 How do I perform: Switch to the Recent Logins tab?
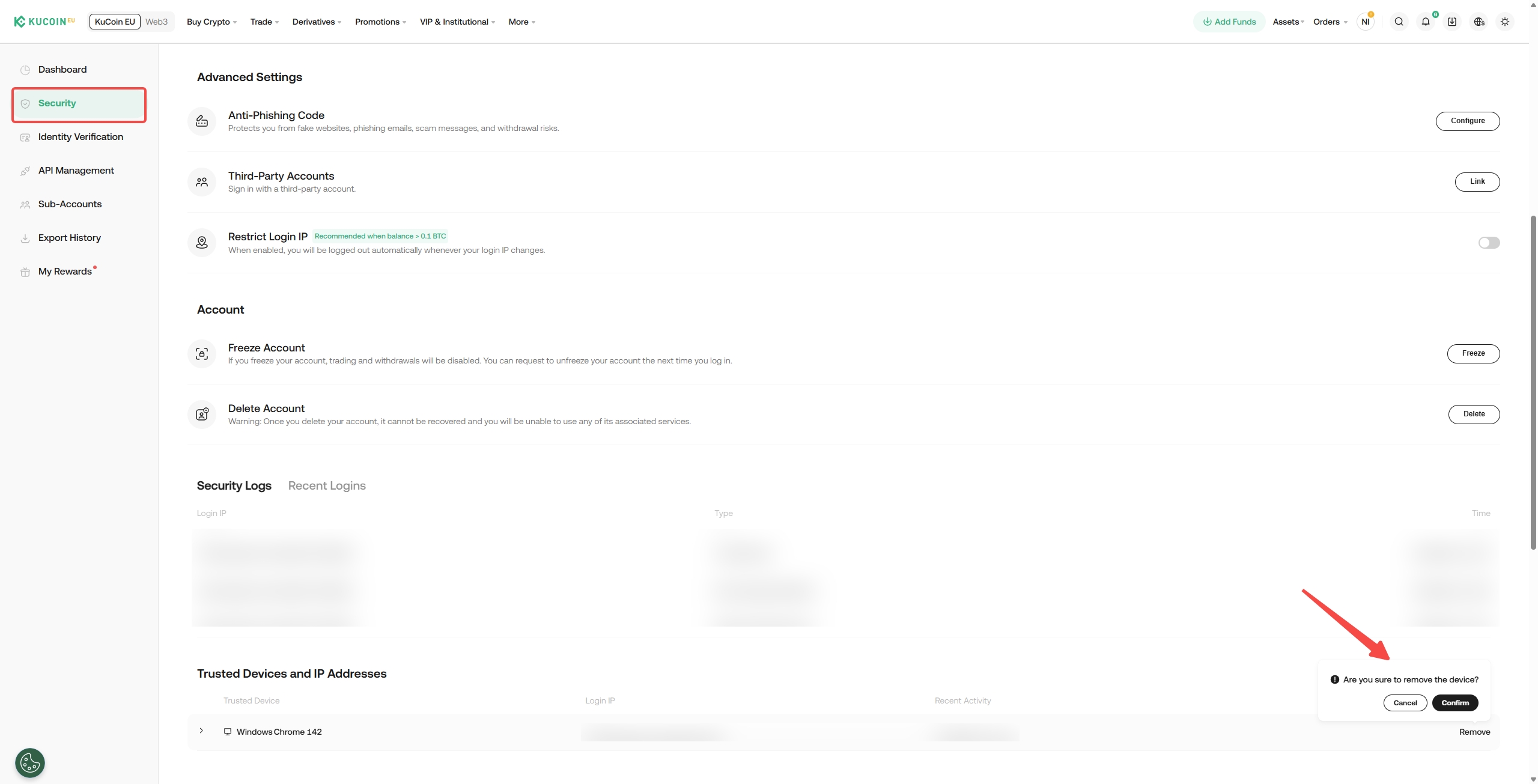(x=327, y=485)
